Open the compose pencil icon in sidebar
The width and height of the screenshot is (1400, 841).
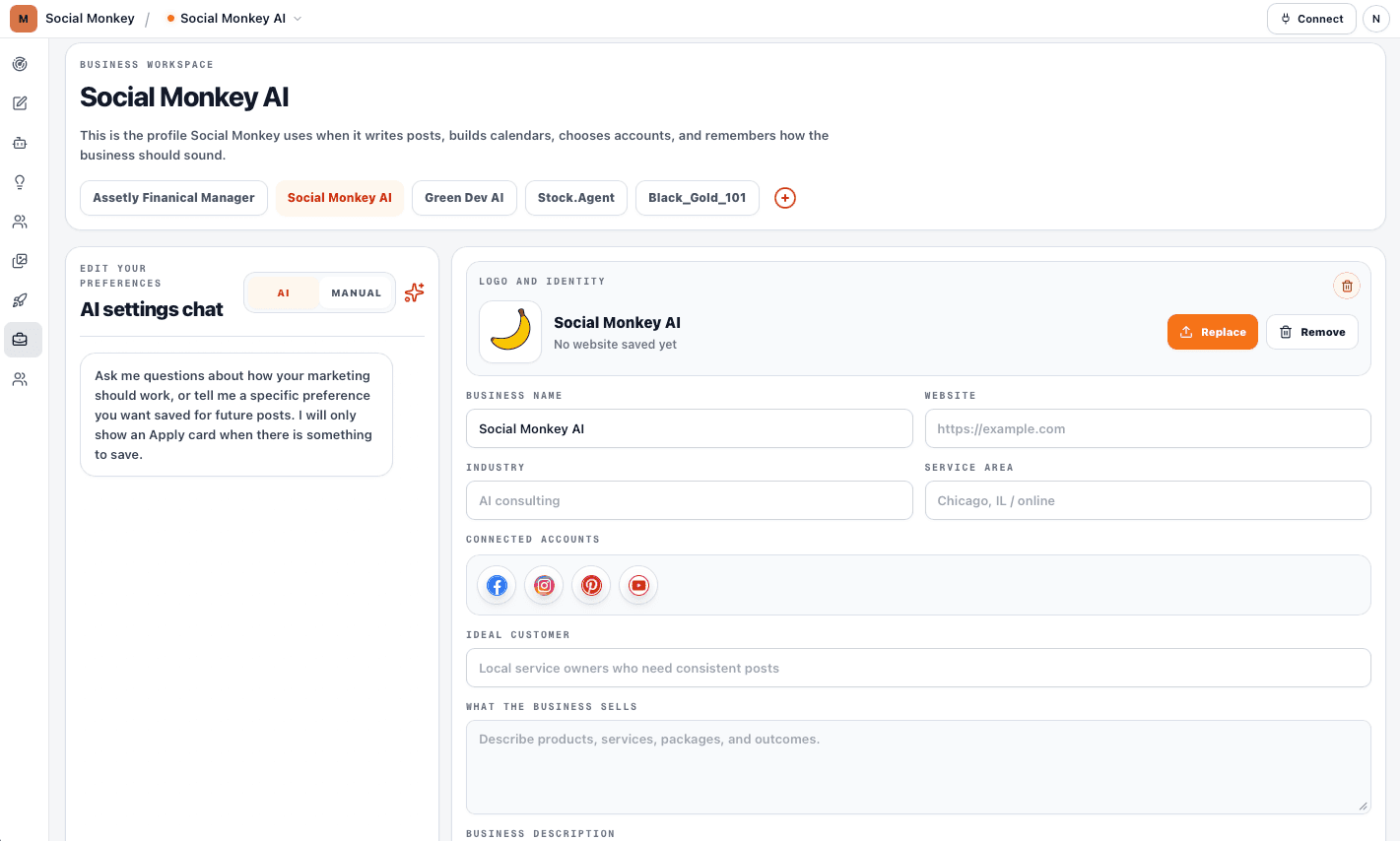pyautogui.click(x=20, y=103)
